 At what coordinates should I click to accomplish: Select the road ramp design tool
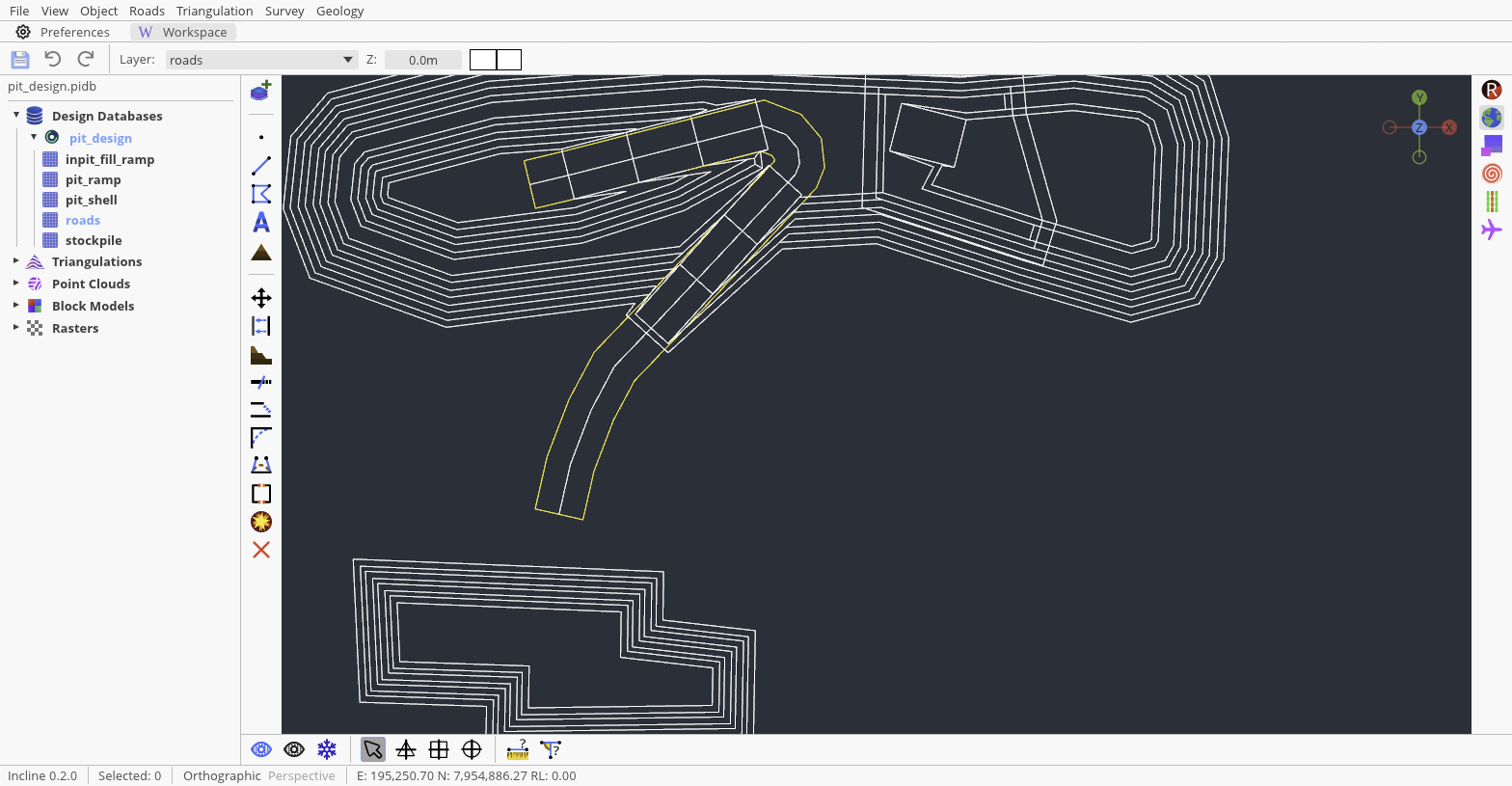click(261, 466)
